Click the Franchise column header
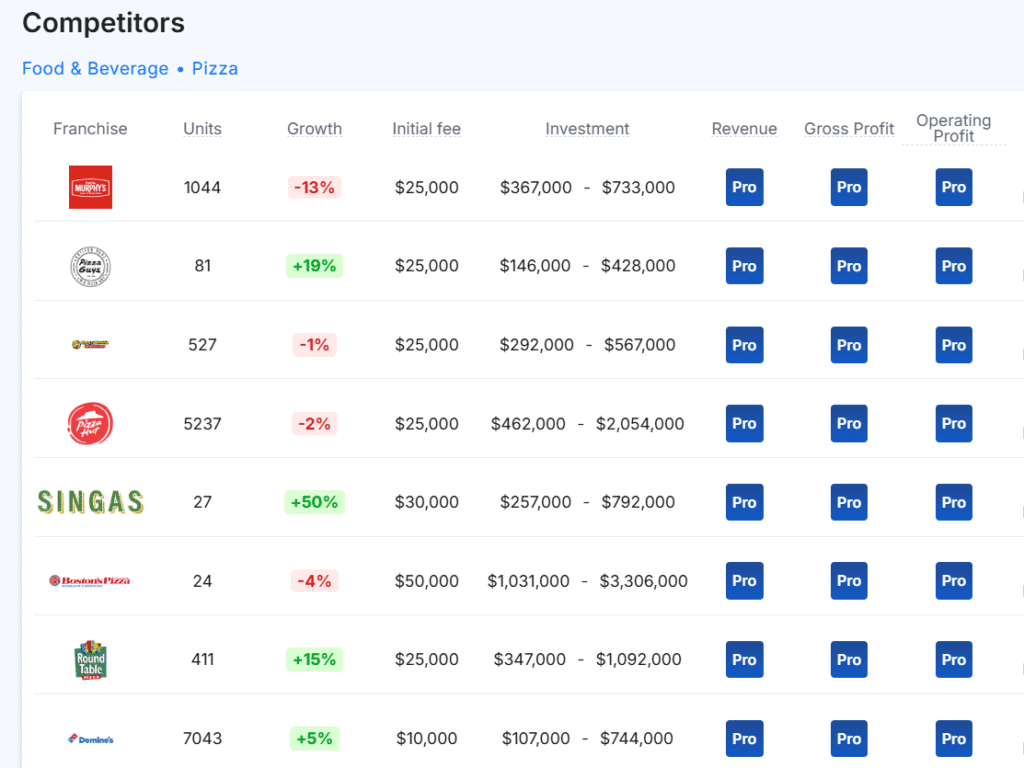The height and width of the screenshot is (768, 1024). click(90, 129)
